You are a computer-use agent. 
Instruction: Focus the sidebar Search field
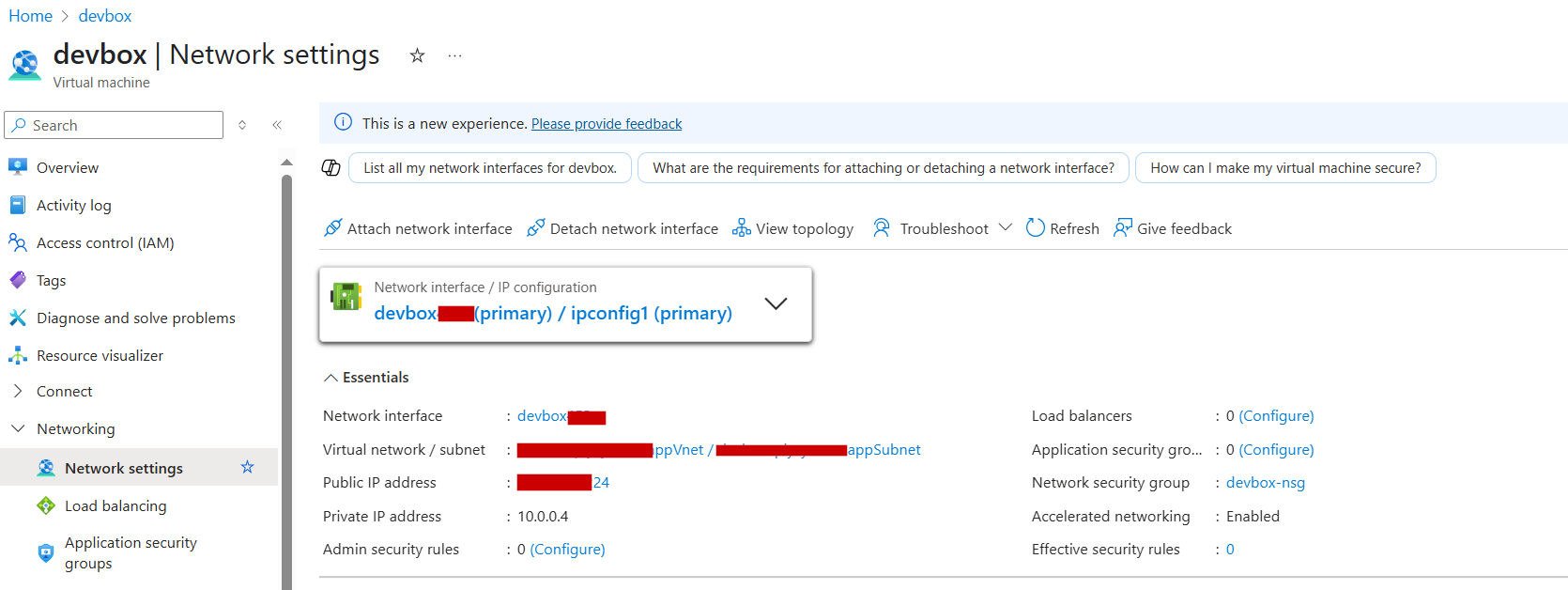[x=114, y=125]
